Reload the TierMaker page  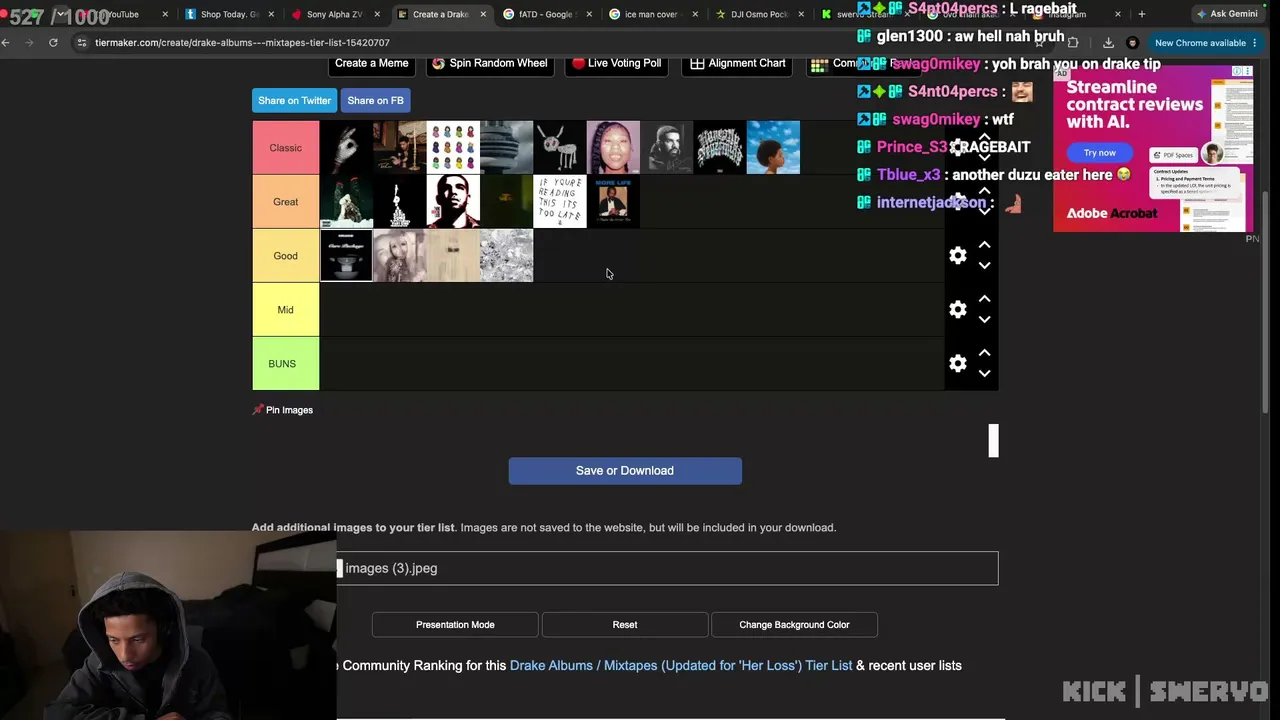coord(53,43)
